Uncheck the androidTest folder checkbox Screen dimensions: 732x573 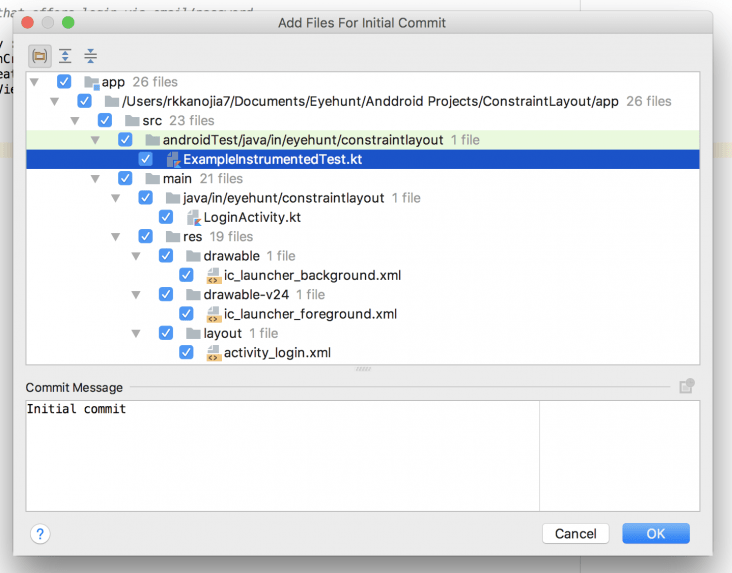point(125,140)
